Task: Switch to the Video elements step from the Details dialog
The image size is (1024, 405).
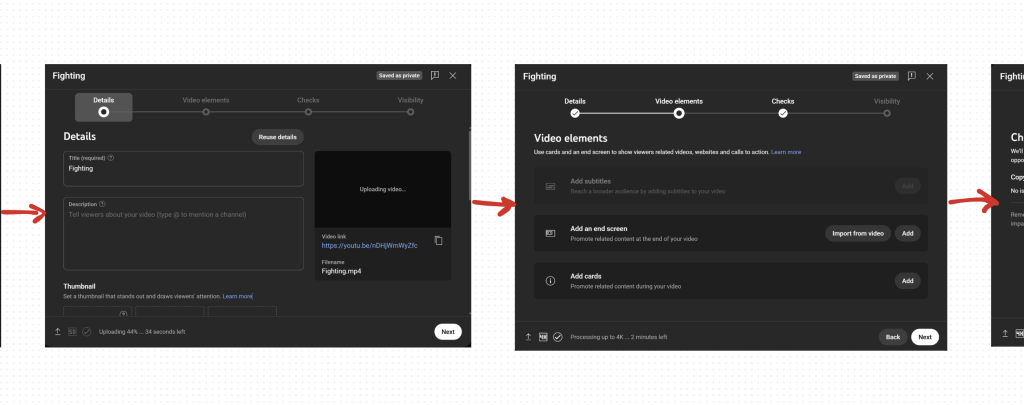Action: coord(206,111)
